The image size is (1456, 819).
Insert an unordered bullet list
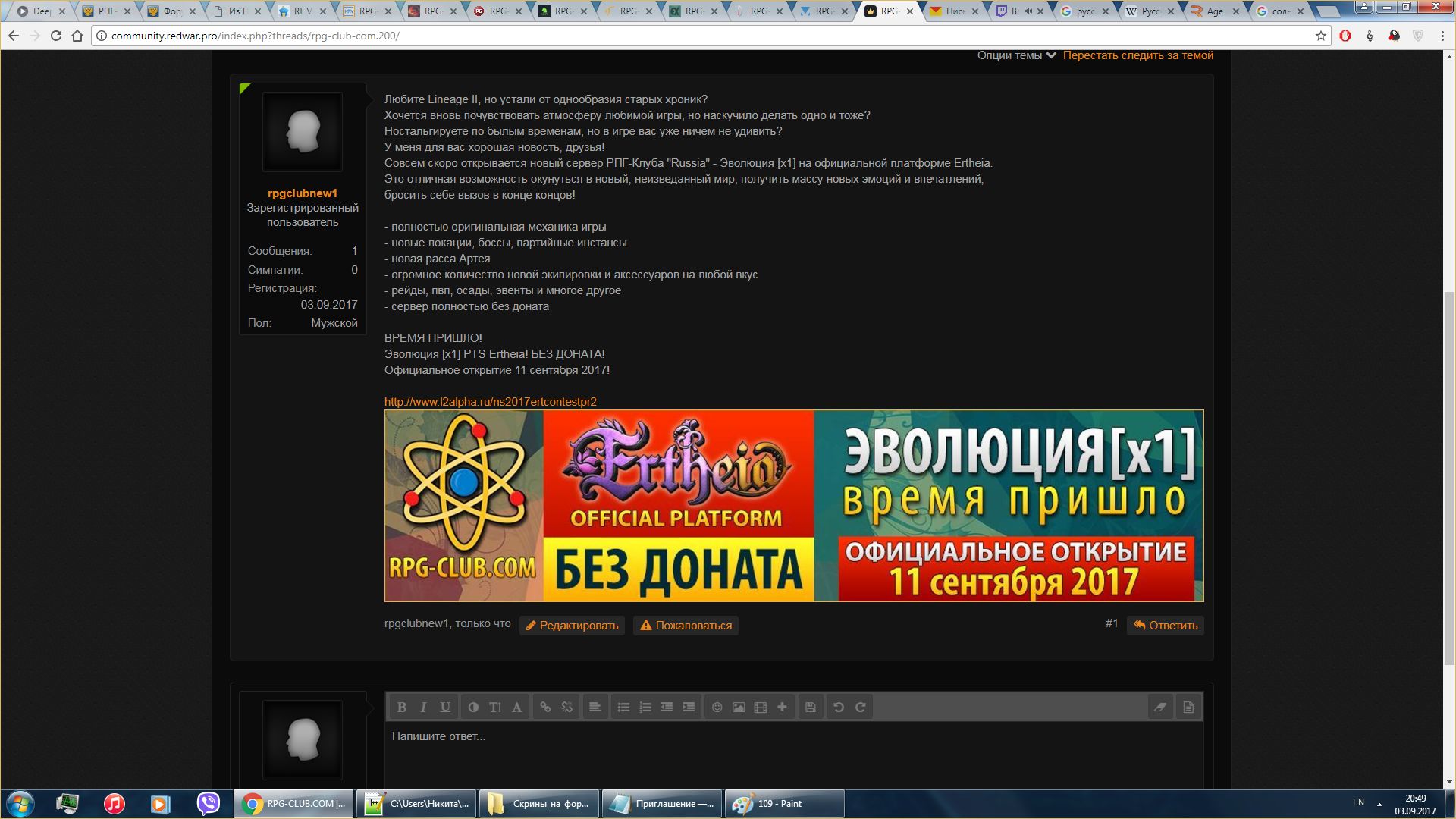pos(623,707)
